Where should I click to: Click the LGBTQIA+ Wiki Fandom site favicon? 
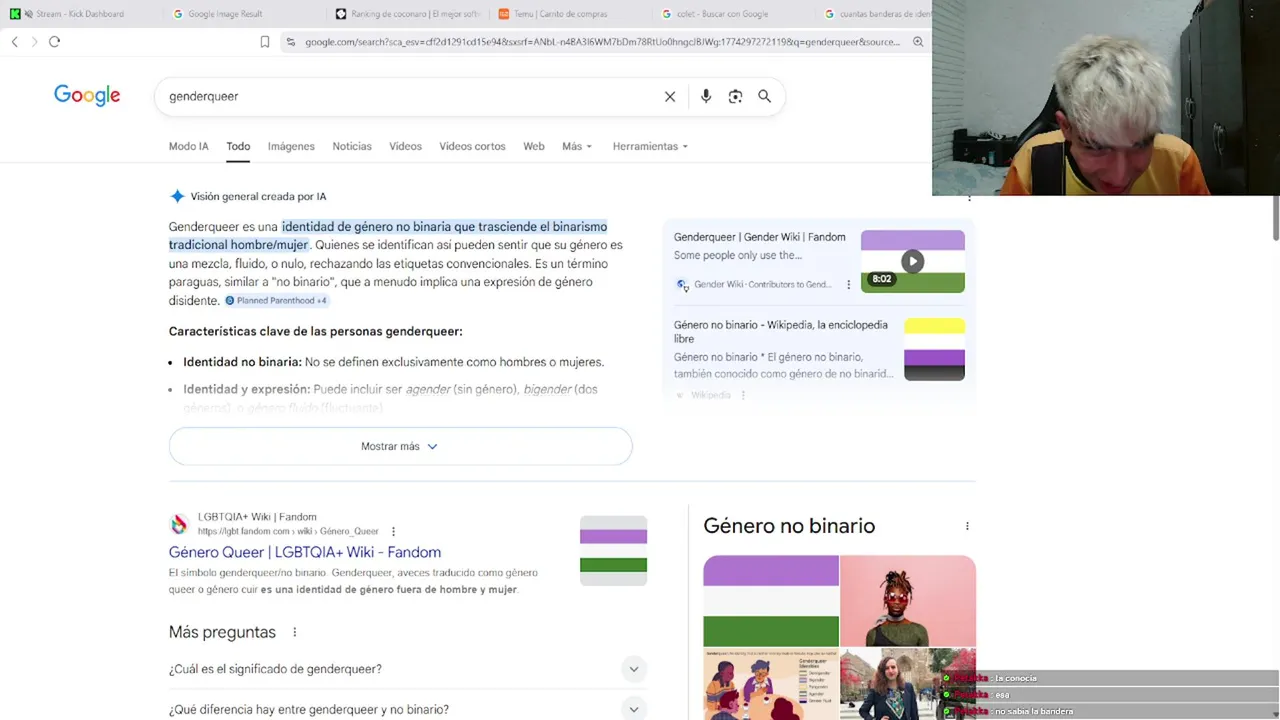tap(179, 525)
